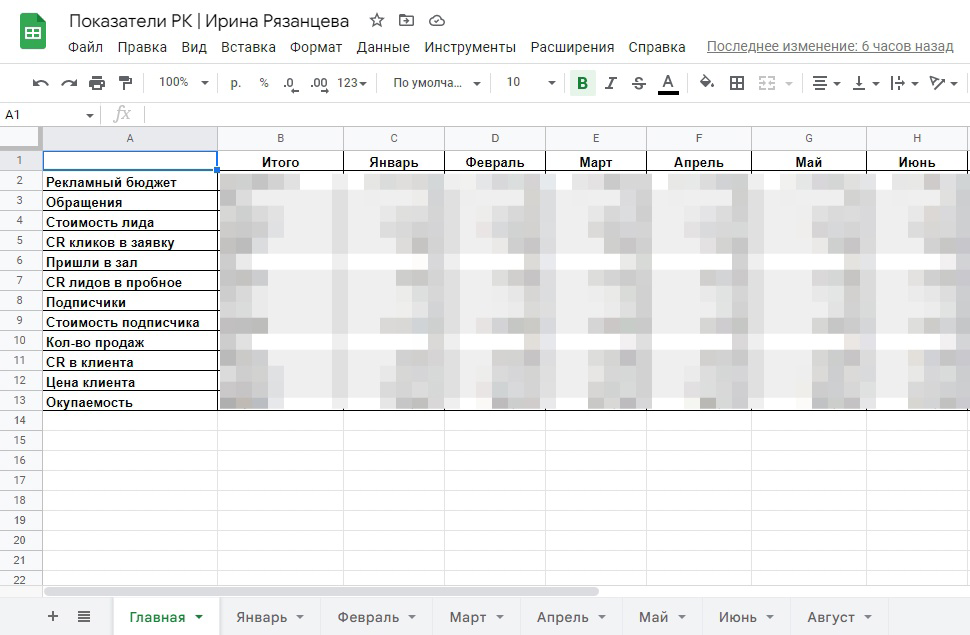Screen dimensions: 970x635
Task: Increase decimal places
Action: [x=319, y=84]
